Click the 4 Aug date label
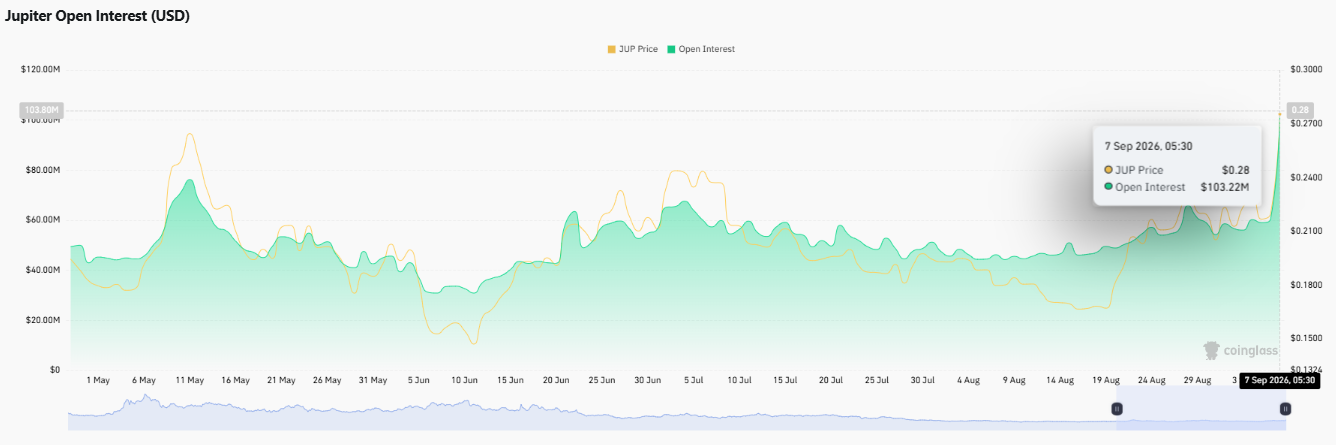Image resolution: width=1336 pixels, height=445 pixels. (968, 380)
